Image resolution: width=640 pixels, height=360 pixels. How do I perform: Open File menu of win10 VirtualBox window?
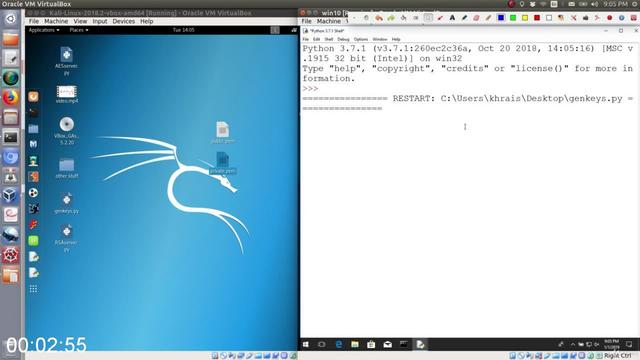pyautogui.click(x=307, y=21)
